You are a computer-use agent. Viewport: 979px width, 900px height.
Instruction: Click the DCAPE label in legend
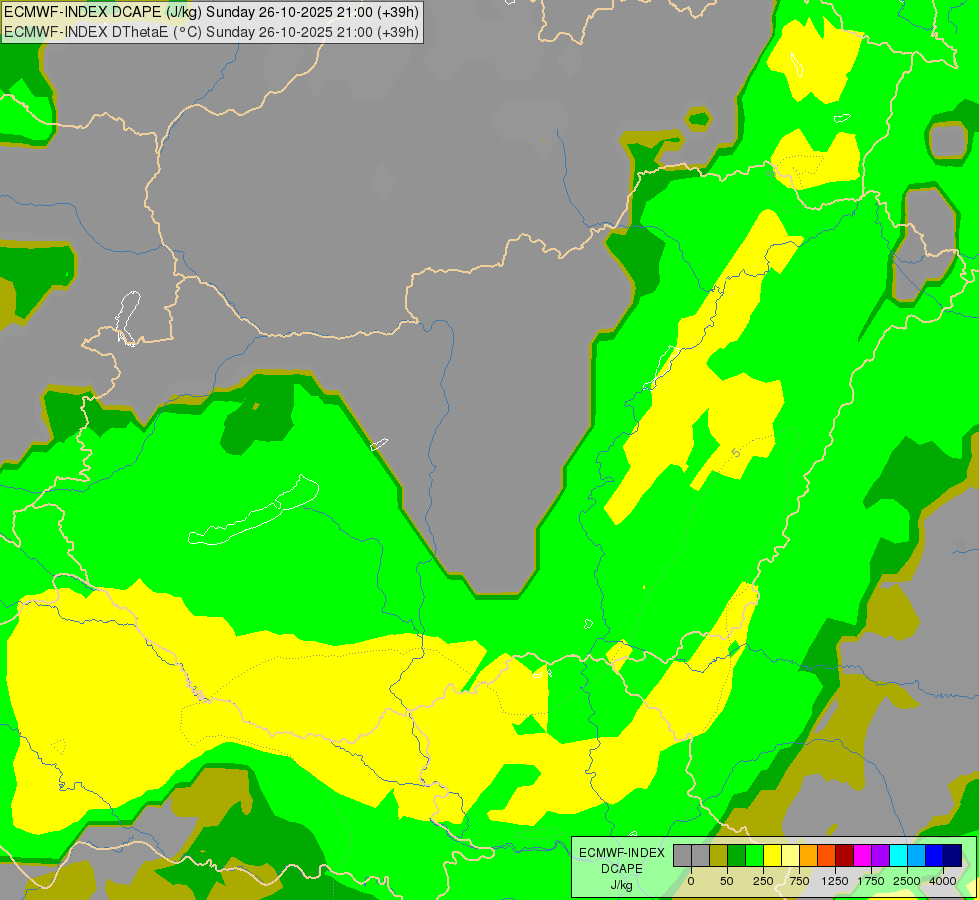coord(622,869)
